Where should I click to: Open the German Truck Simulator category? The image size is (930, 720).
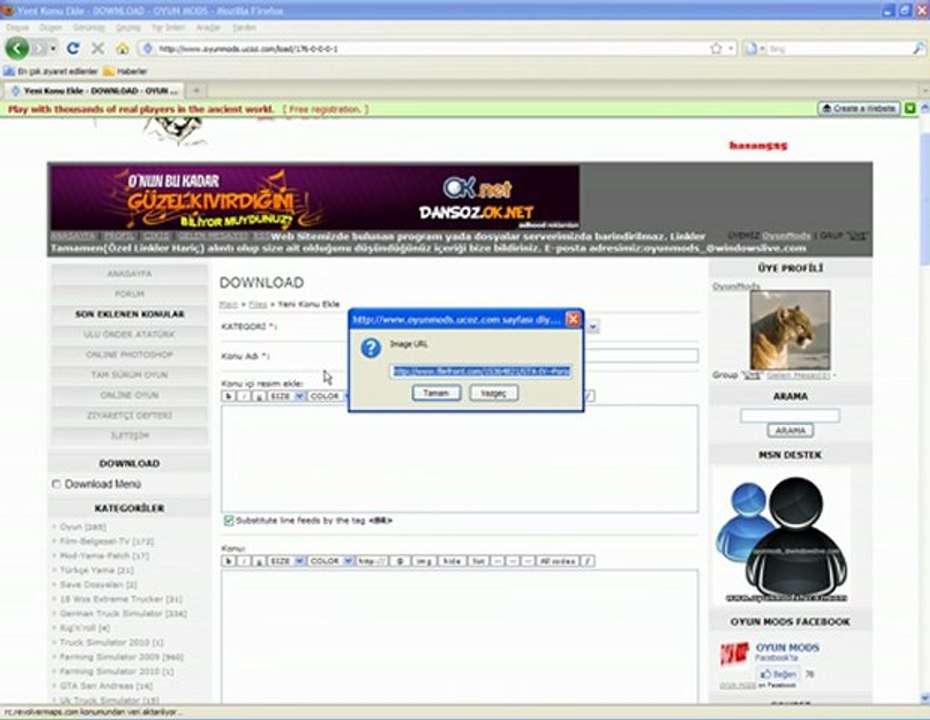pyautogui.click(x=123, y=613)
